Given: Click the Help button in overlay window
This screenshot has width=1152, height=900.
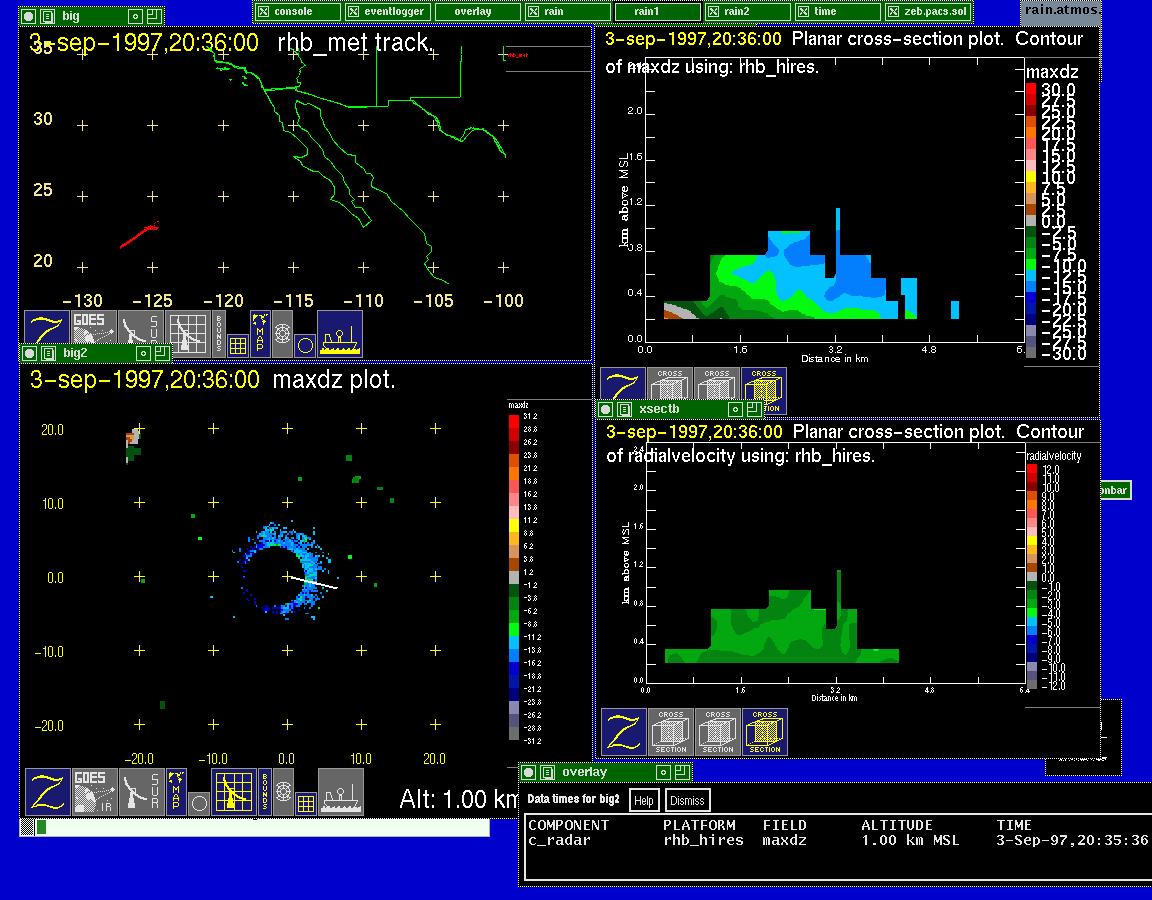Looking at the screenshot, I should [x=644, y=800].
